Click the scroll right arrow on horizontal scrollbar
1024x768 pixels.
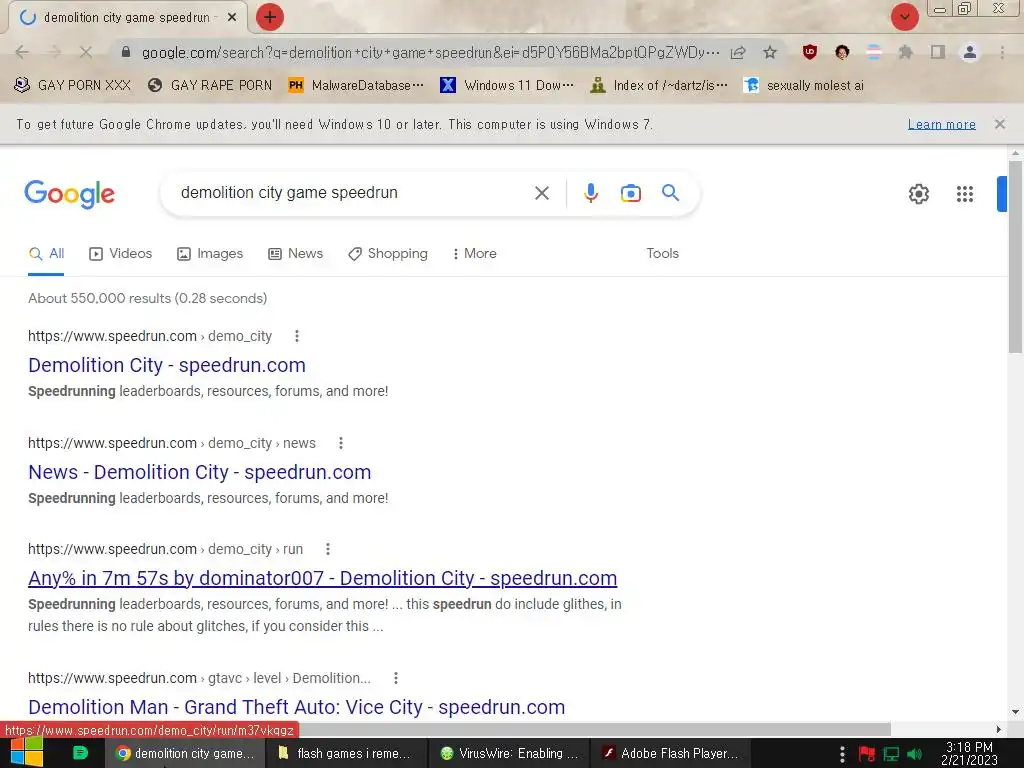click(999, 729)
